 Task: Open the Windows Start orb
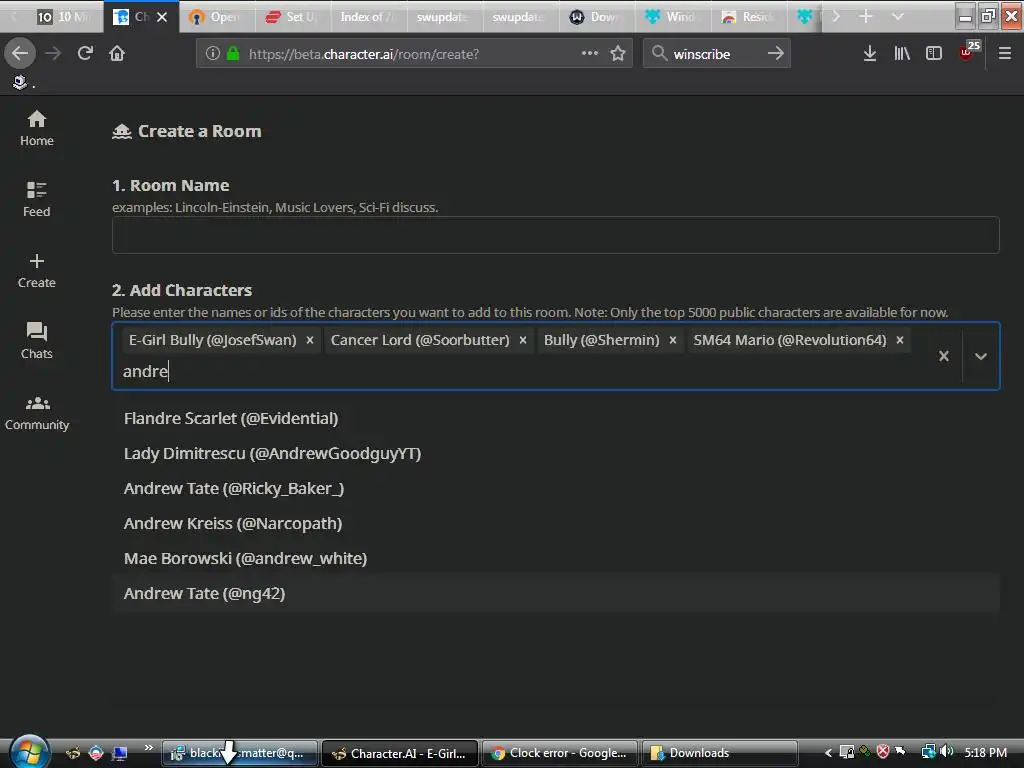(29, 752)
